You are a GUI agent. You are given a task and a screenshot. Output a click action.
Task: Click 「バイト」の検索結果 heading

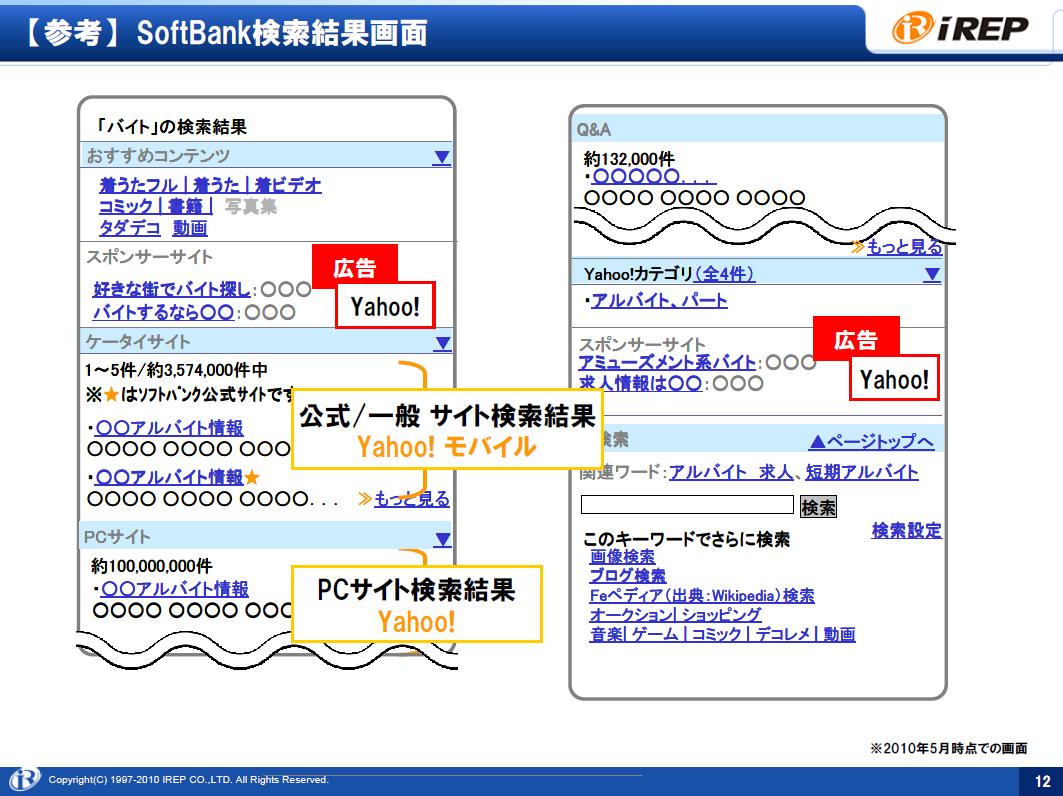pyautogui.click(x=172, y=127)
